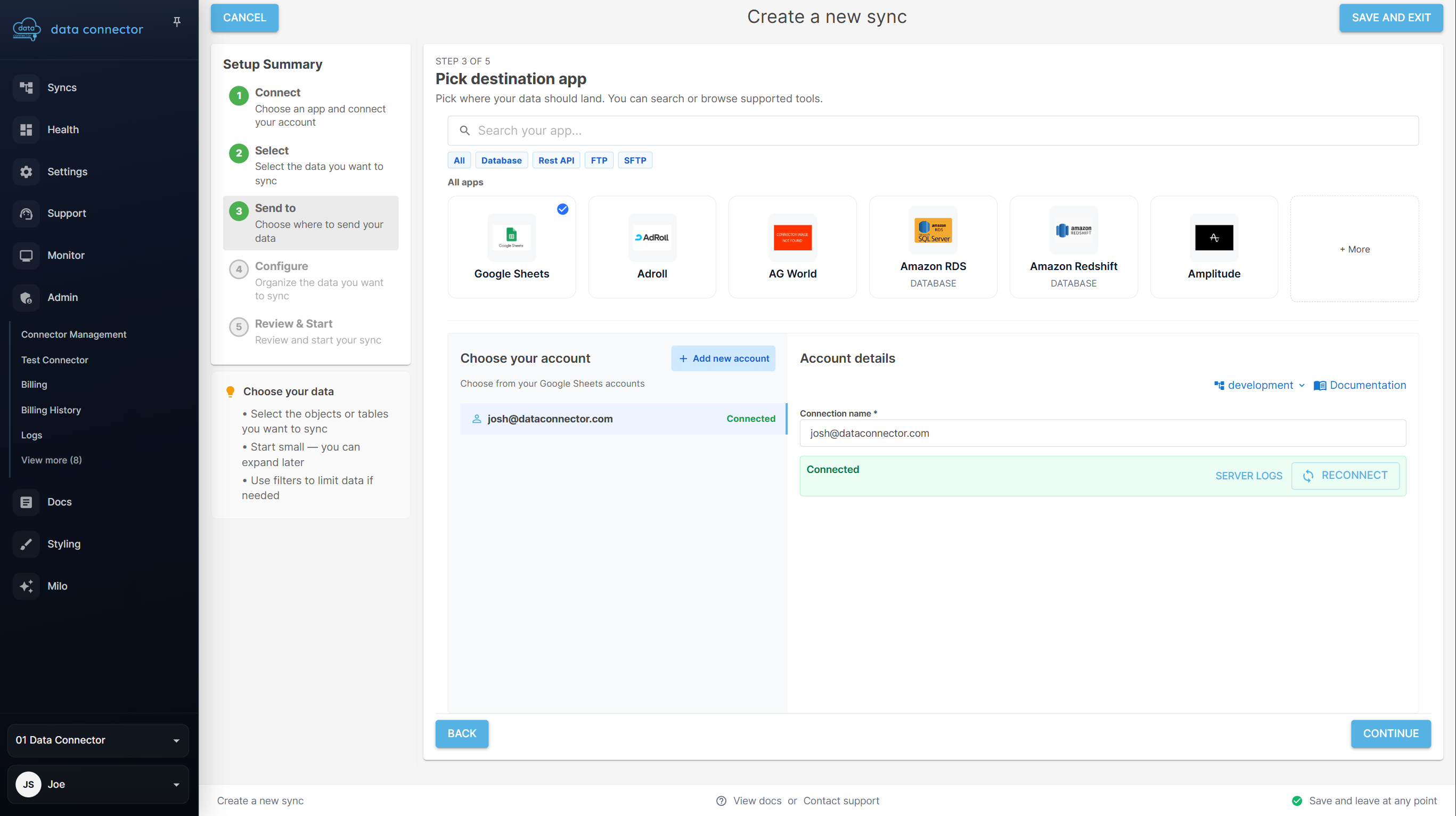The width and height of the screenshot is (1456, 816).
Task: Select the Adroll destination card
Action: (x=652, y=247)
